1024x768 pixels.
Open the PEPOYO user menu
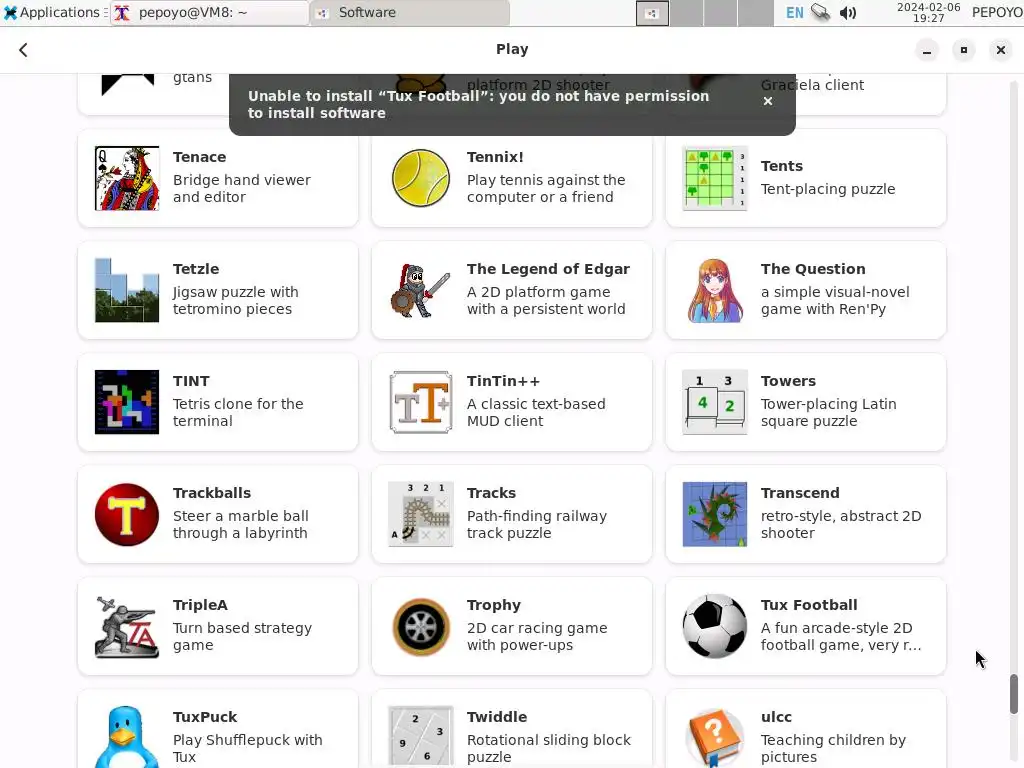(997, 12)
